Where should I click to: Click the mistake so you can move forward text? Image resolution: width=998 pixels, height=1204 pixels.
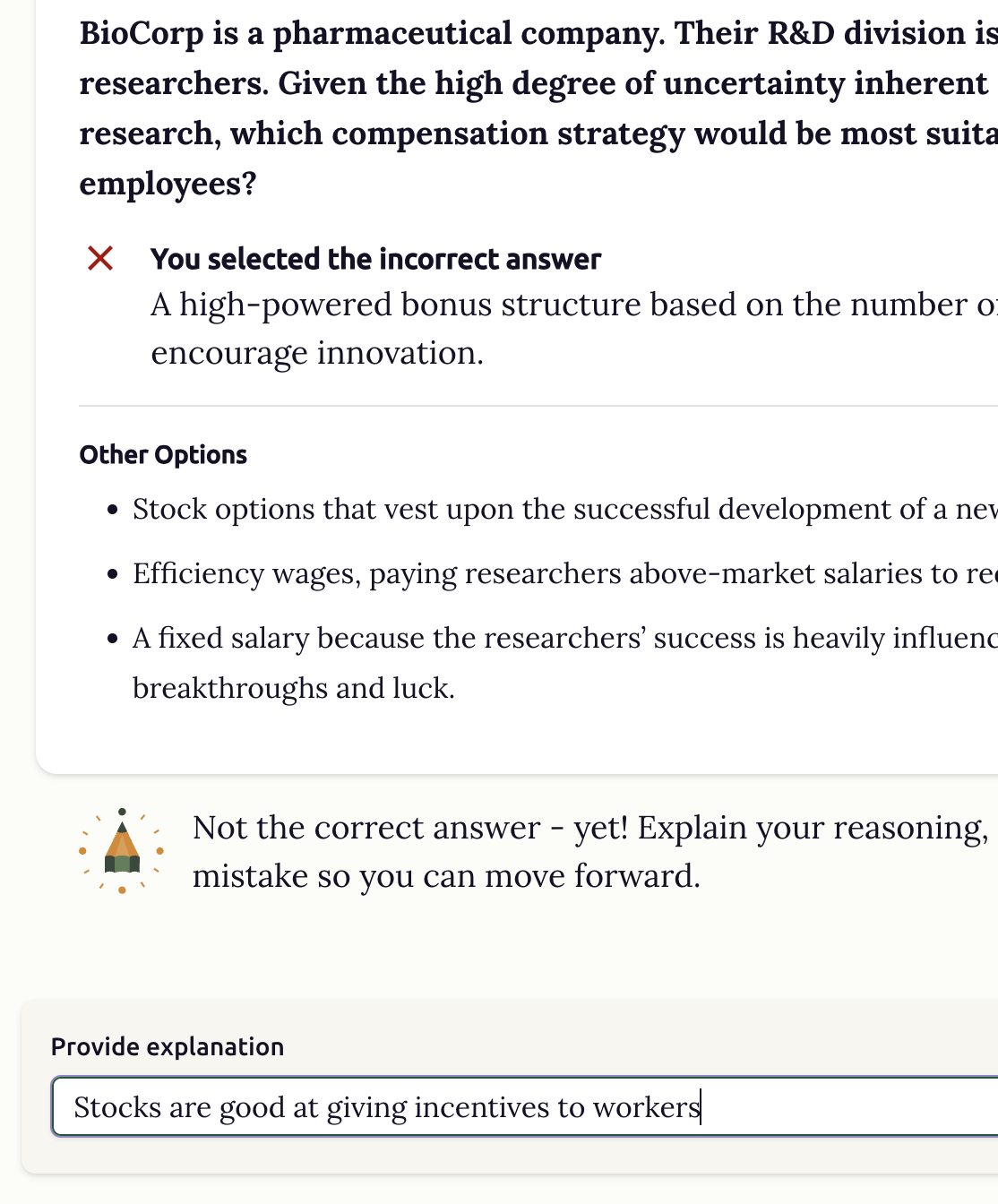pos(446,876)
